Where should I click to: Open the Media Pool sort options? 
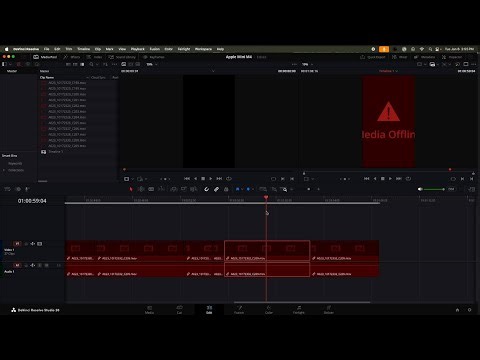pyautogui.click(x=105, y=64)
